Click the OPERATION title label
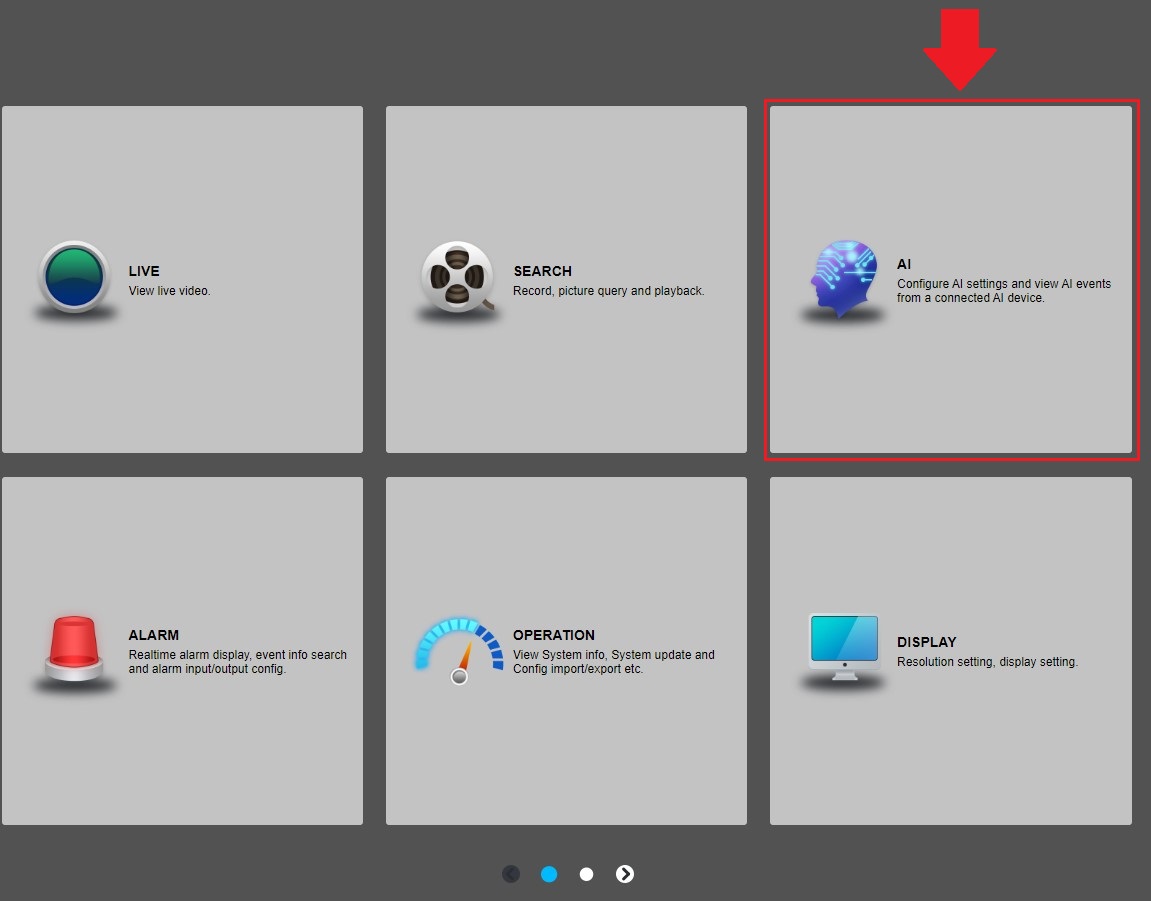The width and height of the screenshot is (1151, 901). [554, 635]
